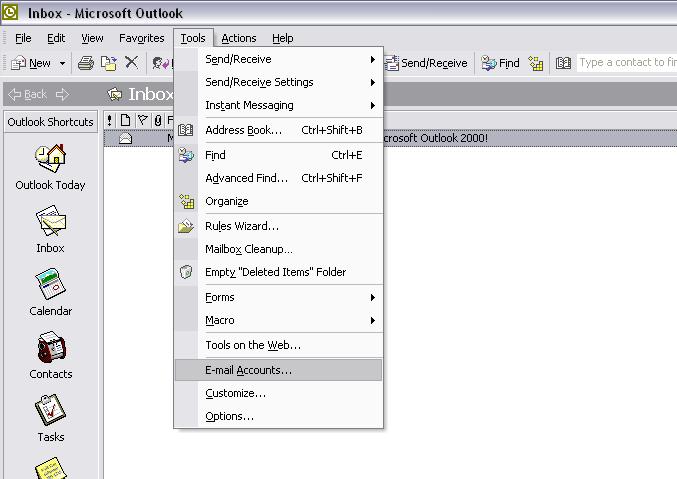
Task: Click the Inbox folder banner title
Action: click(x=150, y=94)
